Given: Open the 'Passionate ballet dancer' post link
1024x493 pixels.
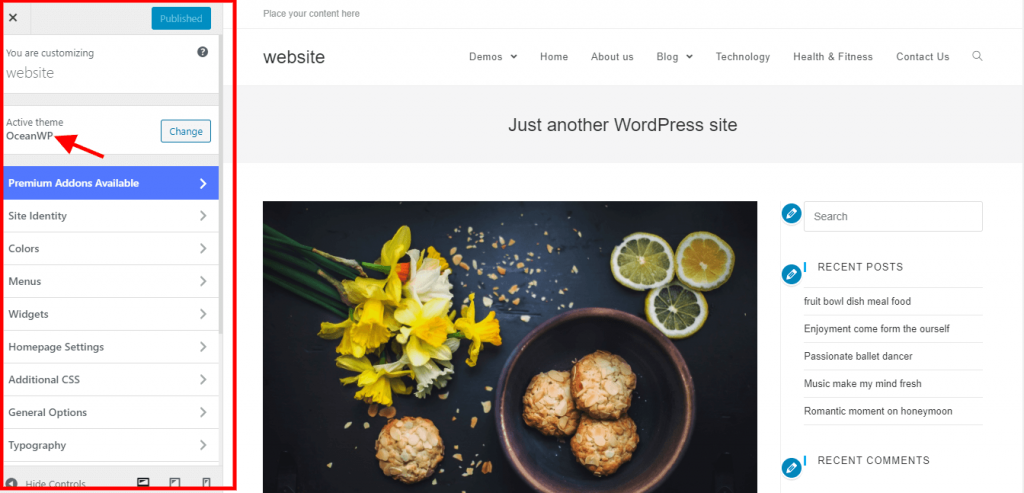Looking at the screenshot, I should pyautogui.click(x=858, y=357).
